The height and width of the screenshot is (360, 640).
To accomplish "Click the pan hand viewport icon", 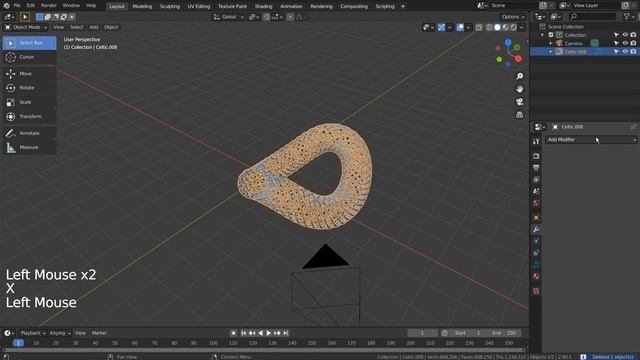I will (520, 89).
